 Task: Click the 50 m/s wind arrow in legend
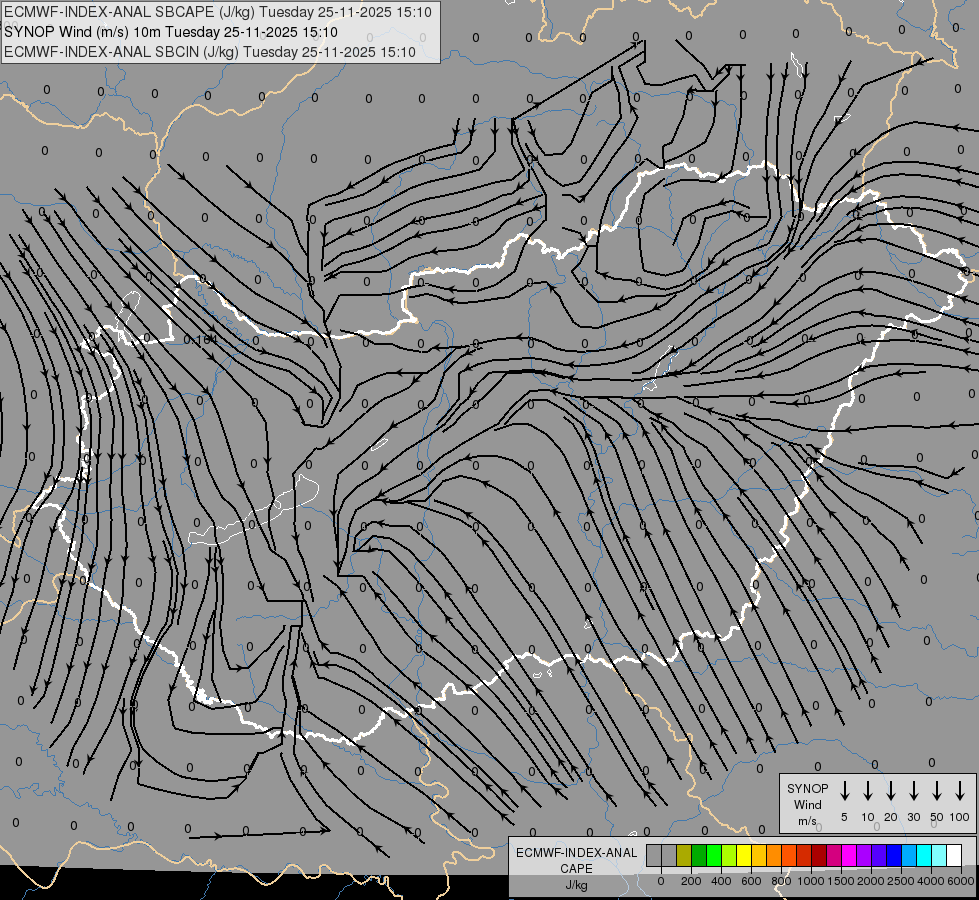[x=937, y=790]
